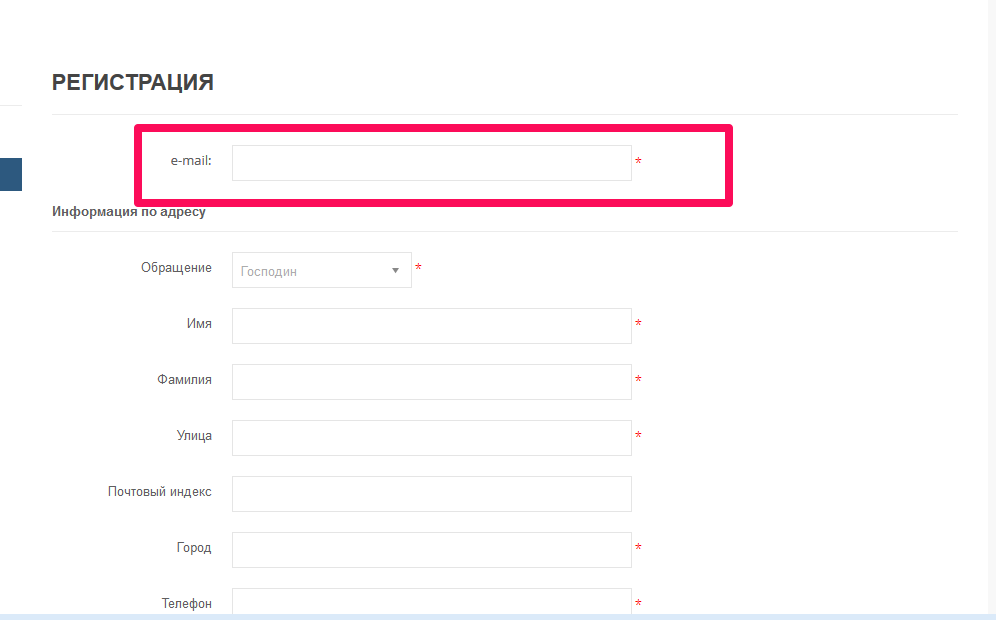
Task: Select the Почтовый индекс input box
Action: (x=432, y=494)
